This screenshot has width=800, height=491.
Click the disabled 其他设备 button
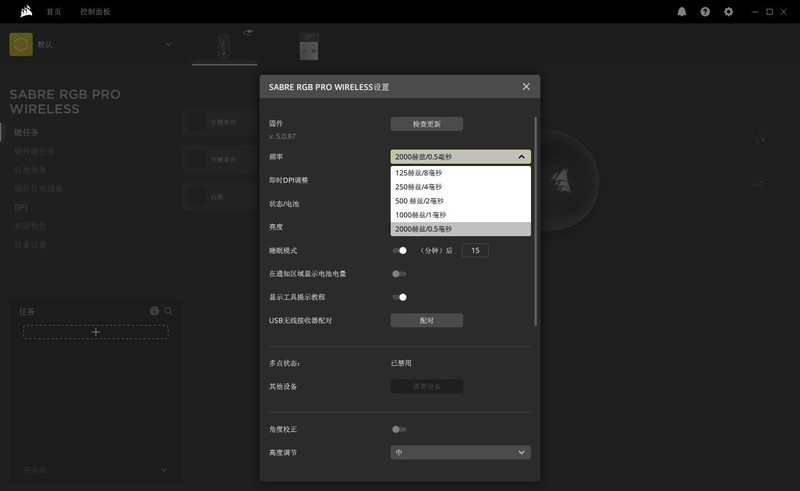[427, 386]
